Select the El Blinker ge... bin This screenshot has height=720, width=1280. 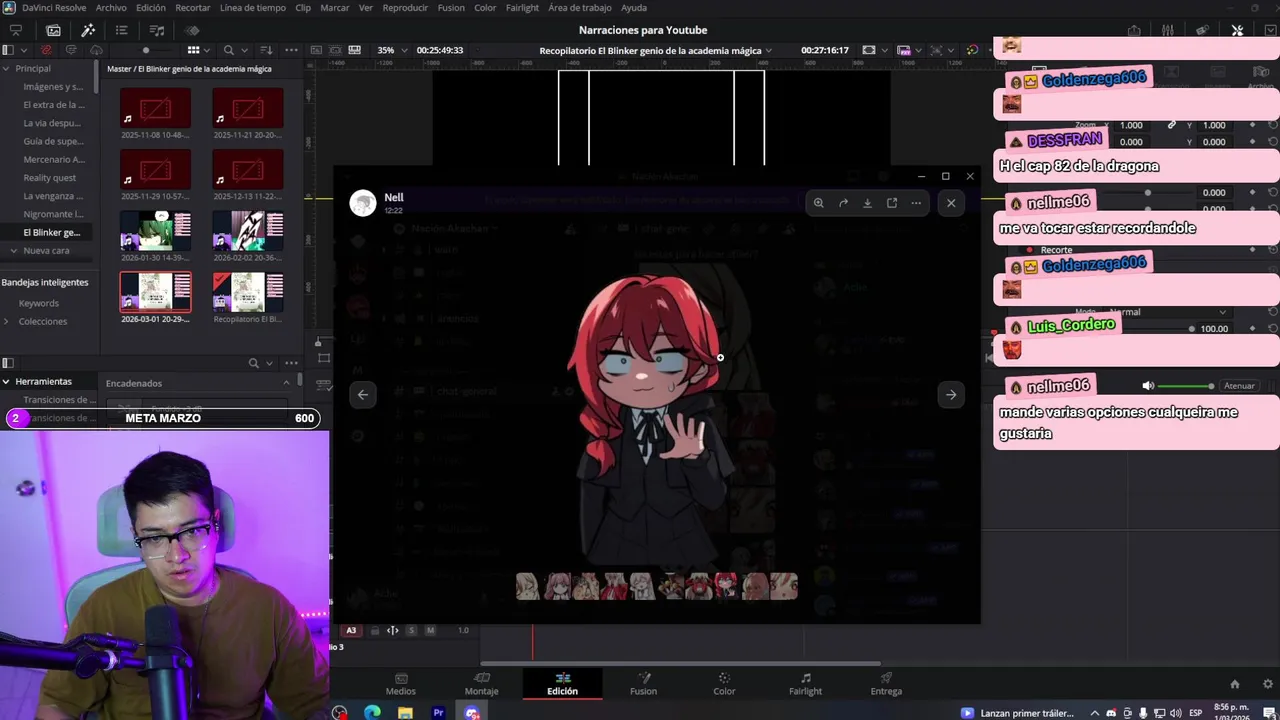pyautogui.click(x=50, y=232)
